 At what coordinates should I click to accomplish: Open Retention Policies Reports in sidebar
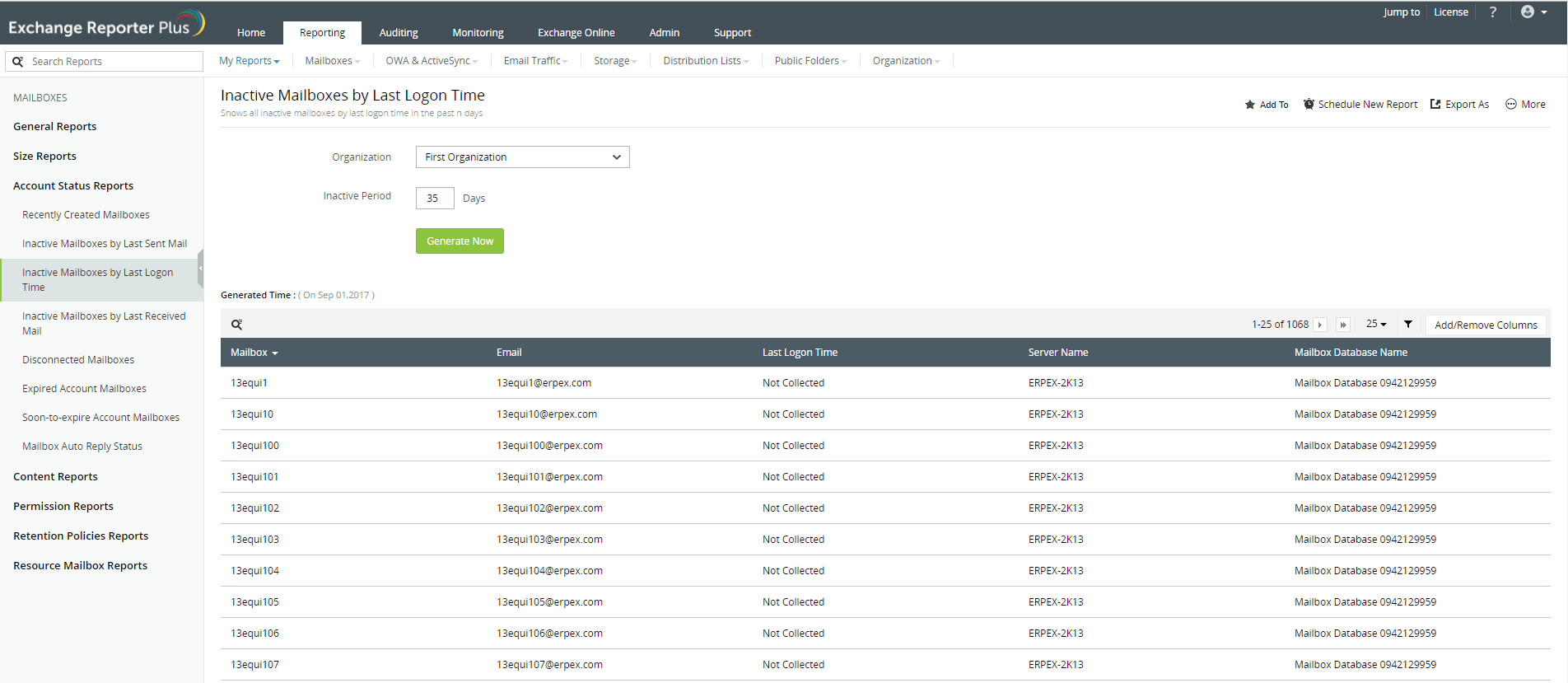pyautogui.click(x=81, y=536)
